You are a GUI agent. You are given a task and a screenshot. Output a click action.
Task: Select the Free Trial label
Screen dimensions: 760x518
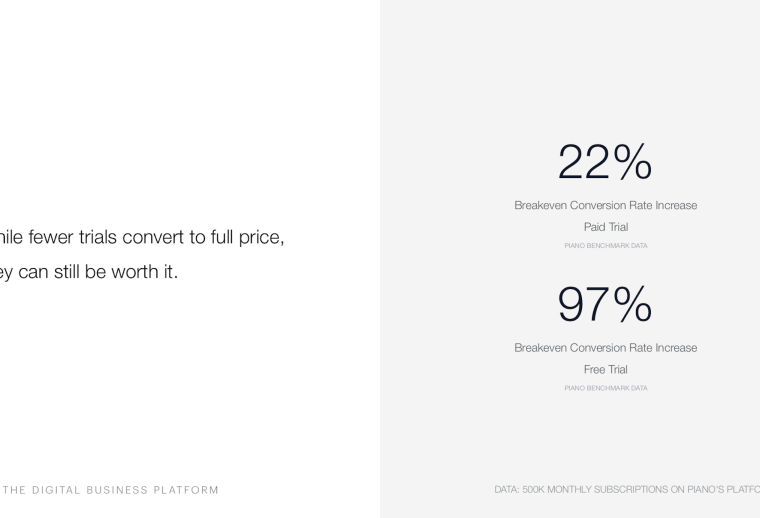tap(605, 369)
